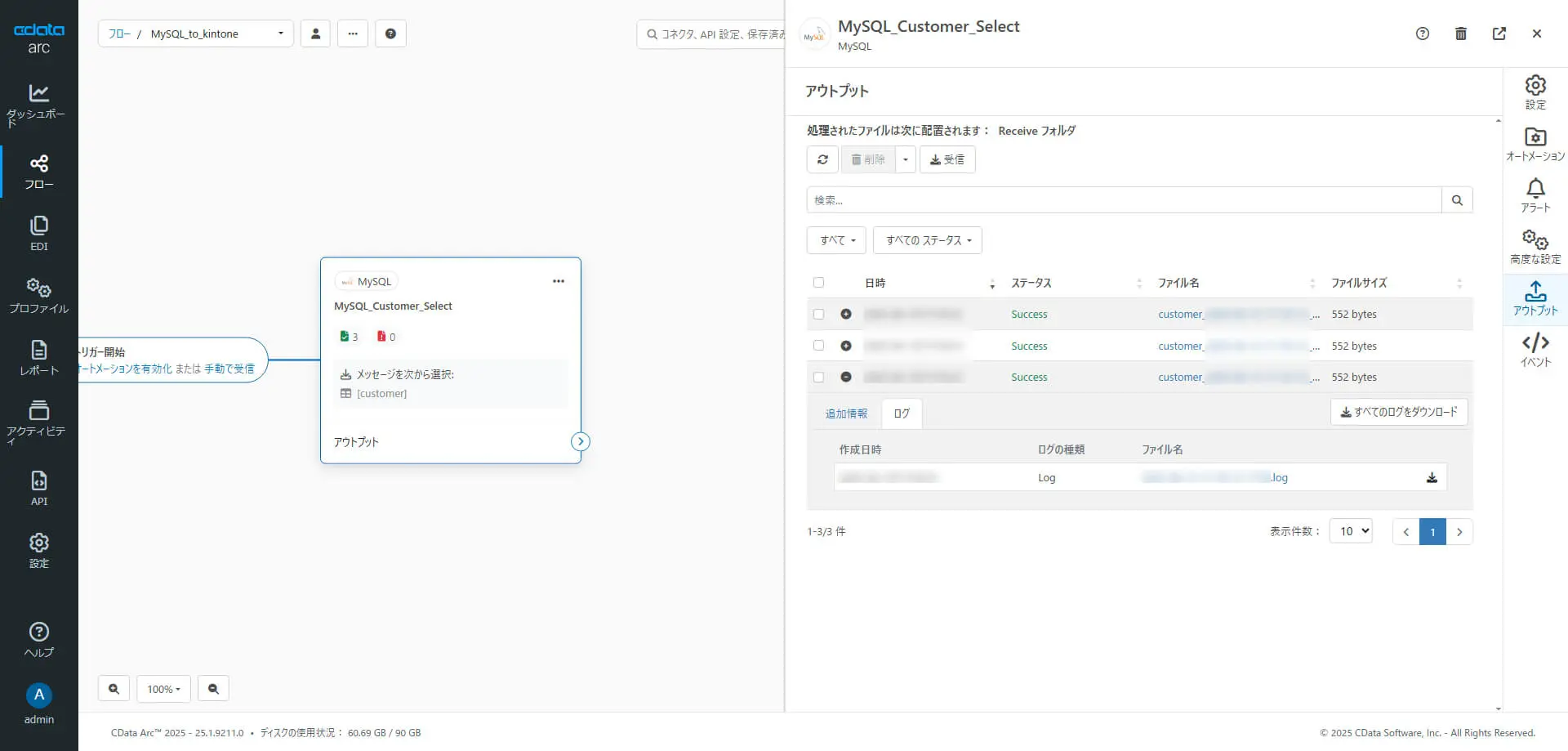Open the admin user avatar menu

click(38, 703)
